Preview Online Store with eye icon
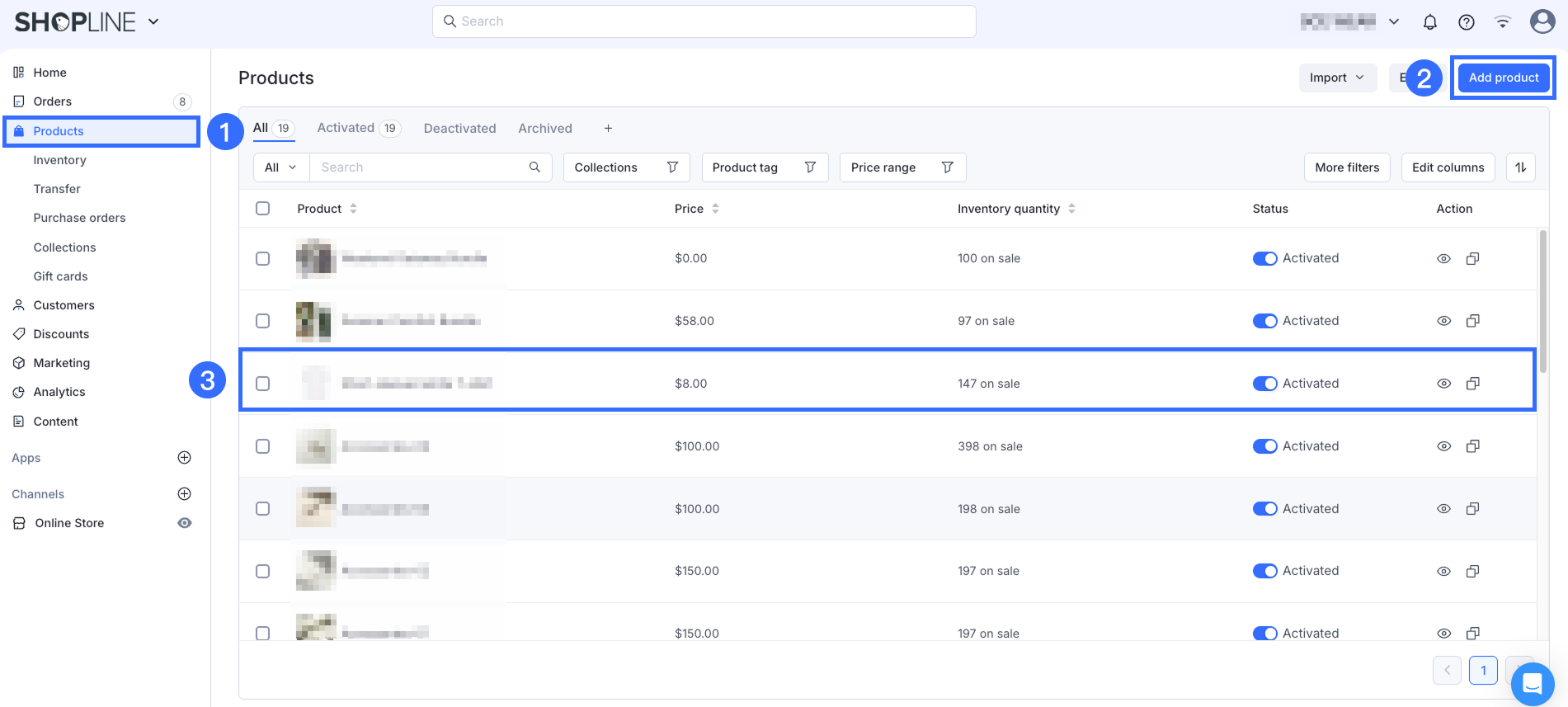The image size is (1568, 707). pyautogui.click(x=185, y=523)
